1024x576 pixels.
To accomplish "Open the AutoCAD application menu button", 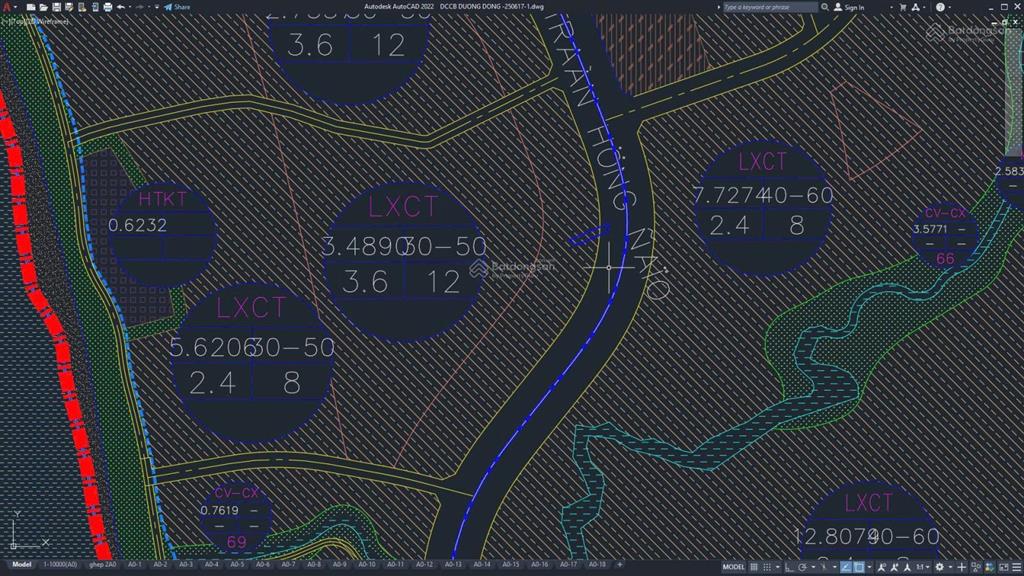I will pos(8,7).
